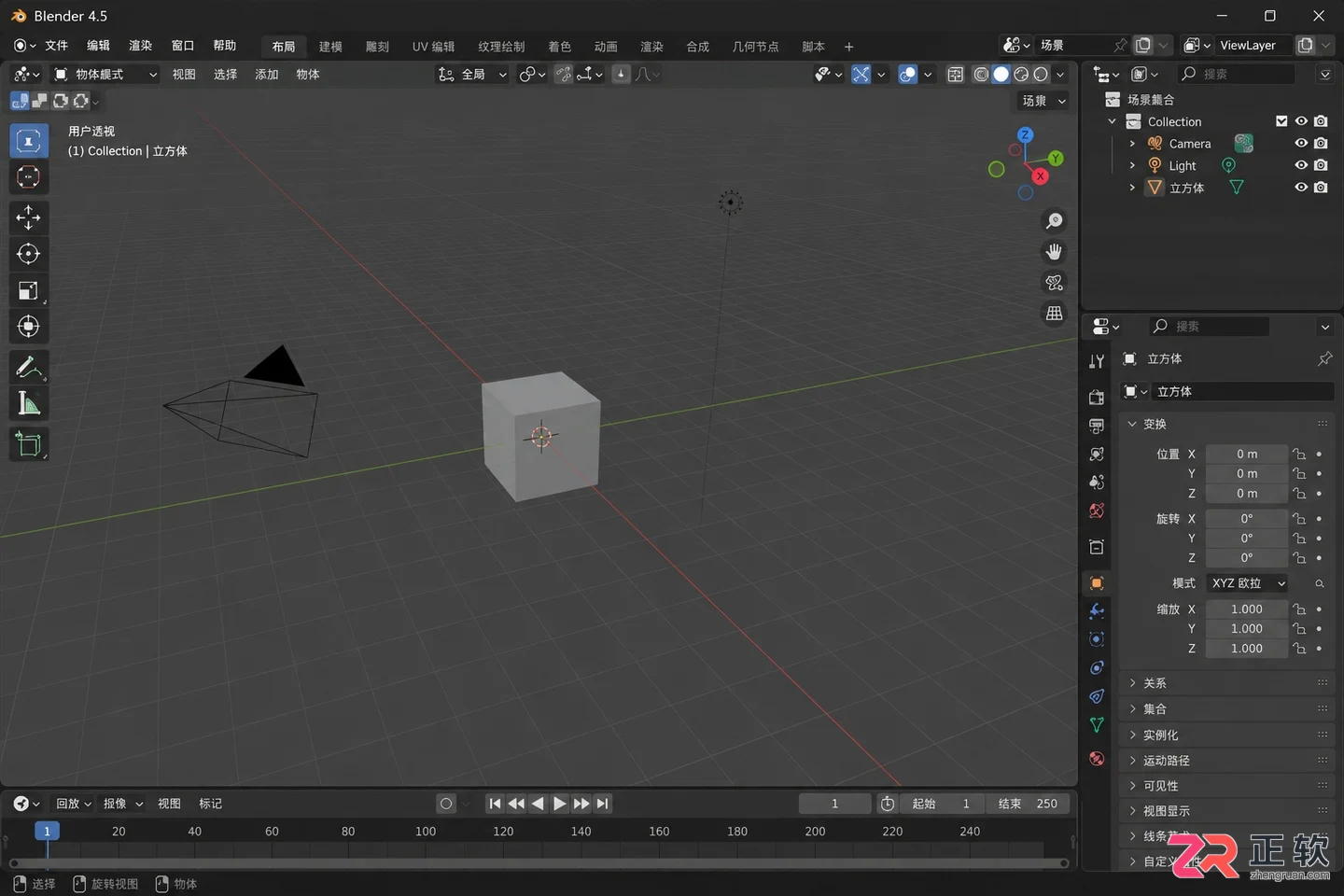Select the Transform tool

click(x=28, y=327)
